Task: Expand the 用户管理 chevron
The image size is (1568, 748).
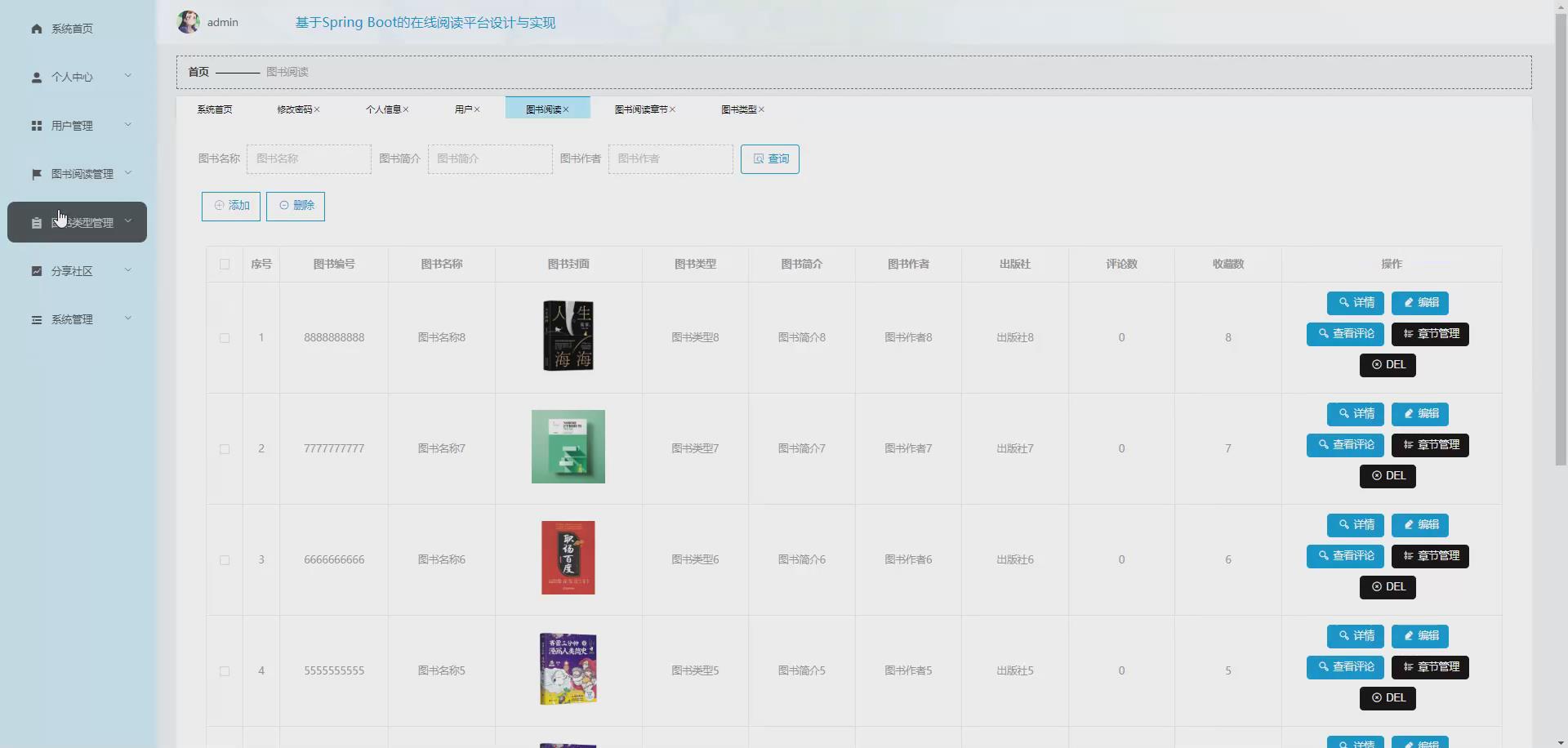Action: point(128,125)
